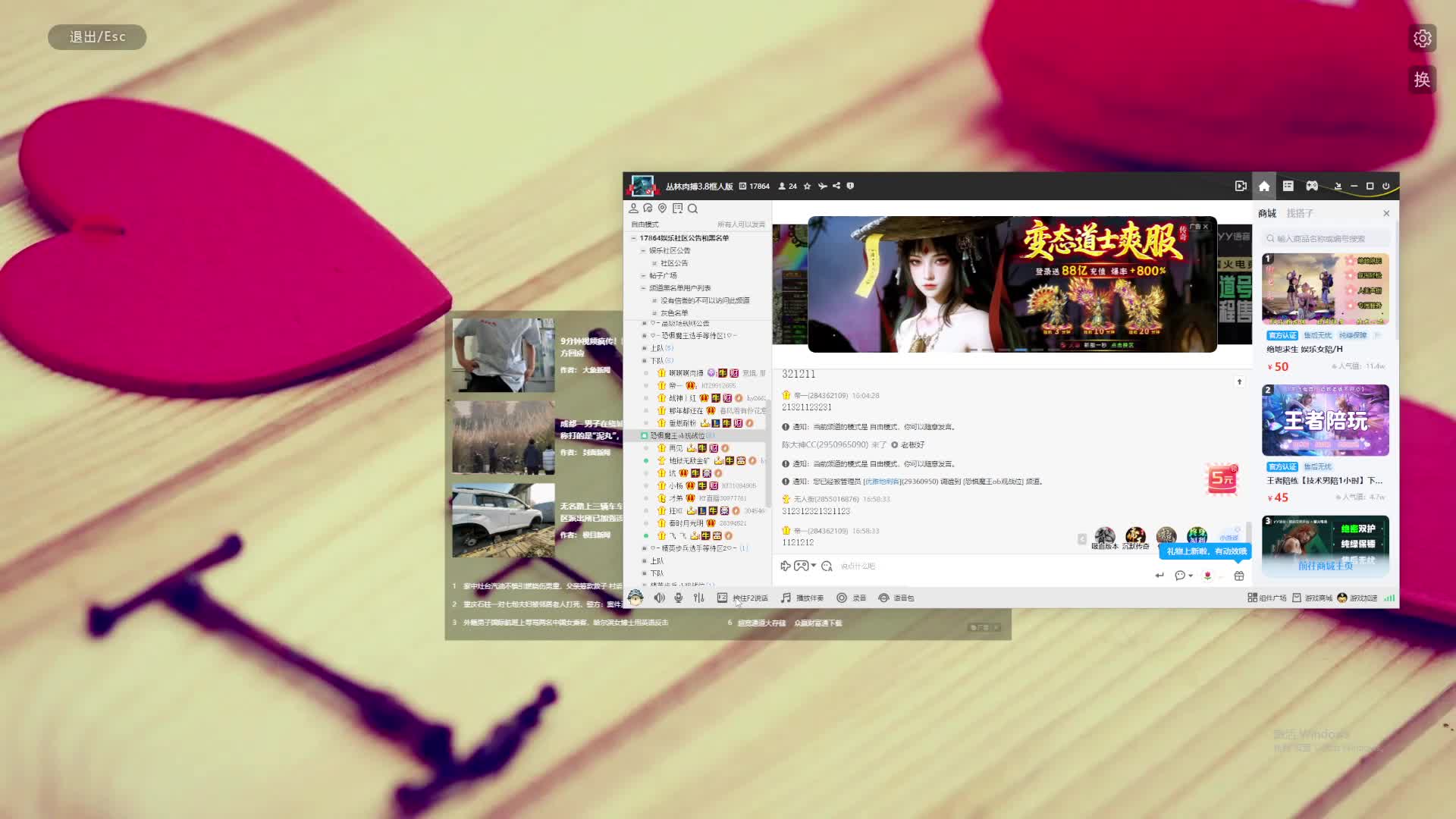Switch to the 找搭子 tab
This screenshot has height=819, width=1456.
point(1299,213)
